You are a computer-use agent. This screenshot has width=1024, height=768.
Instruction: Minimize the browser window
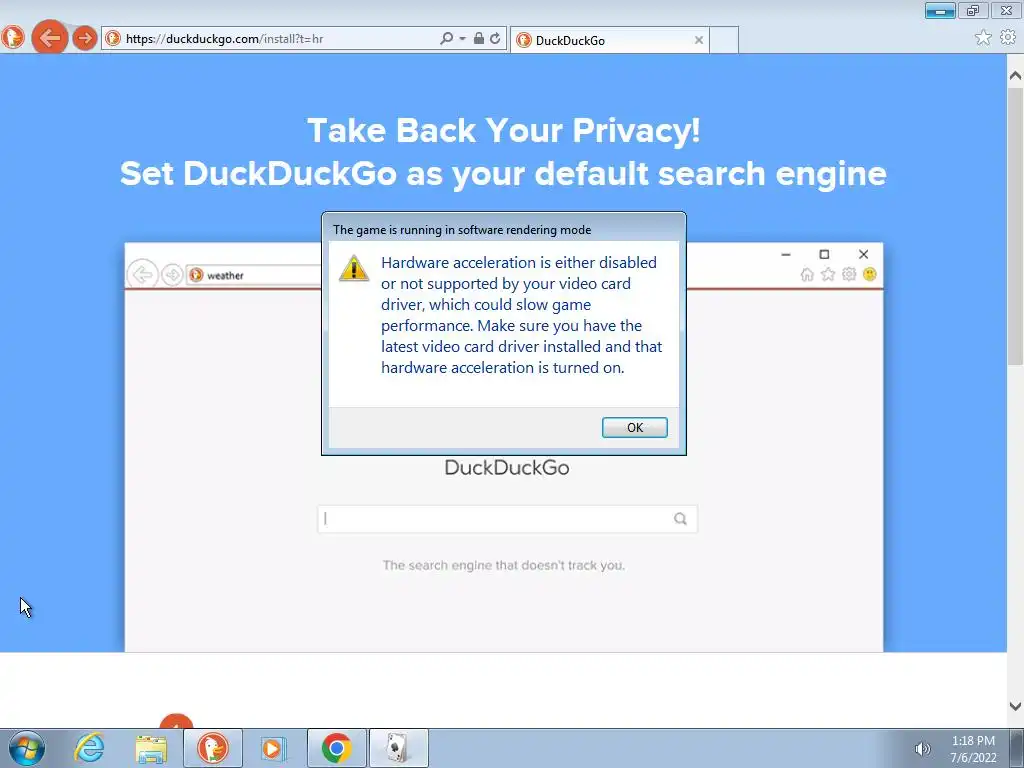[940, 10]
